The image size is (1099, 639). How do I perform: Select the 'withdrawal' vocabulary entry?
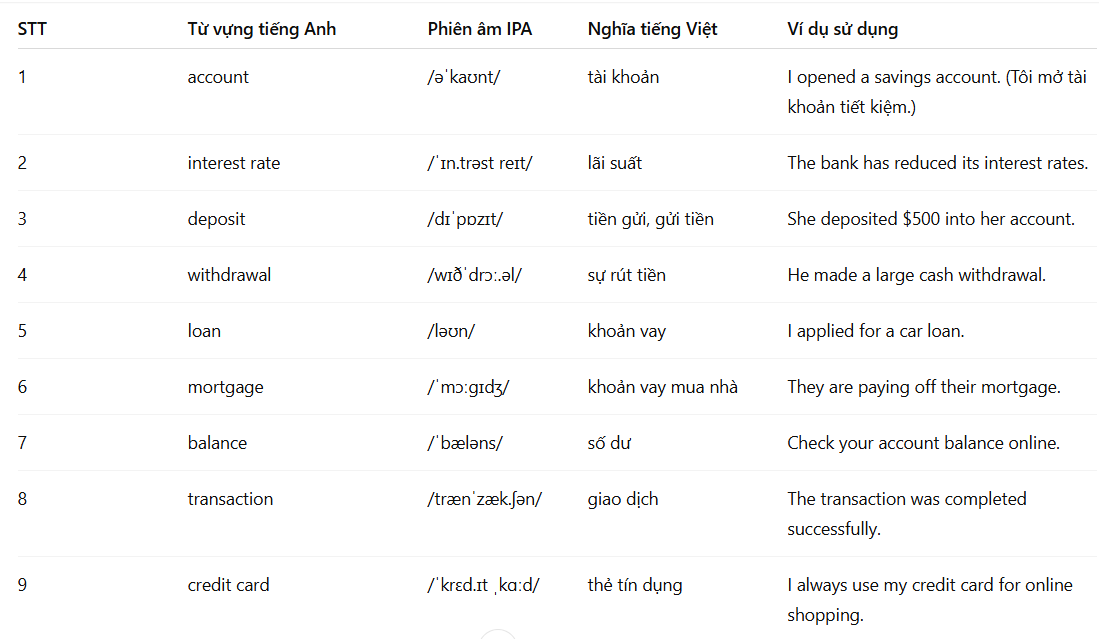[x=229, y=275]
